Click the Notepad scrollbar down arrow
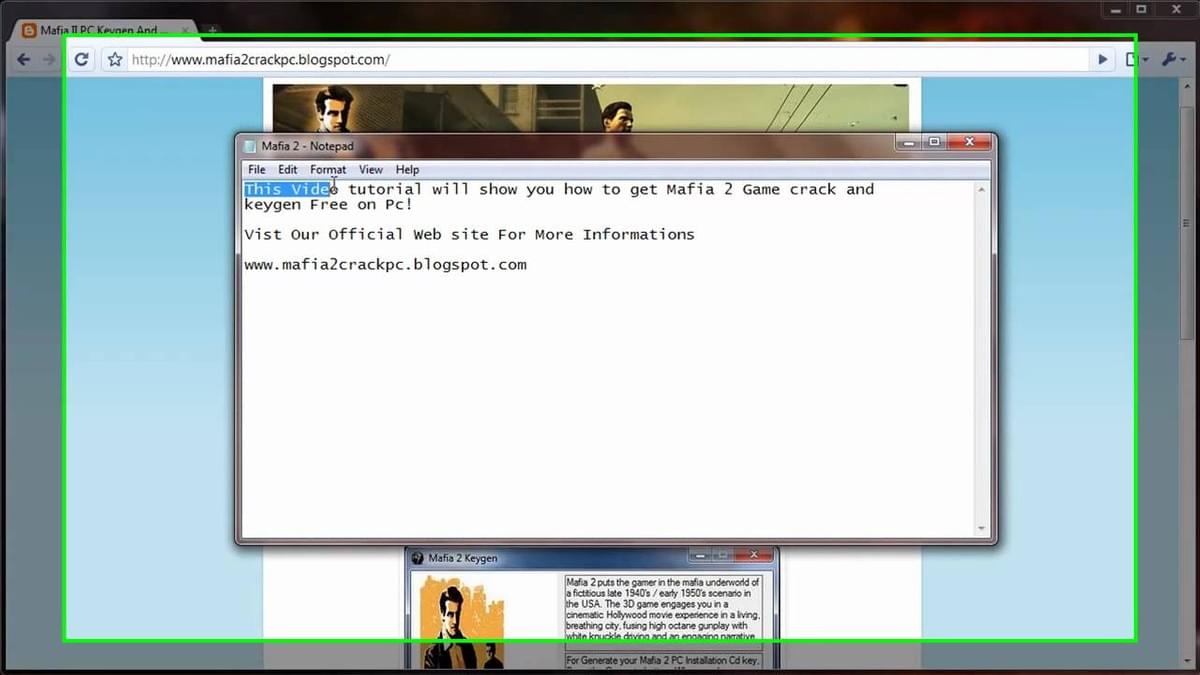The width and height of the screenshot is (1200, 675). [981, 528]
